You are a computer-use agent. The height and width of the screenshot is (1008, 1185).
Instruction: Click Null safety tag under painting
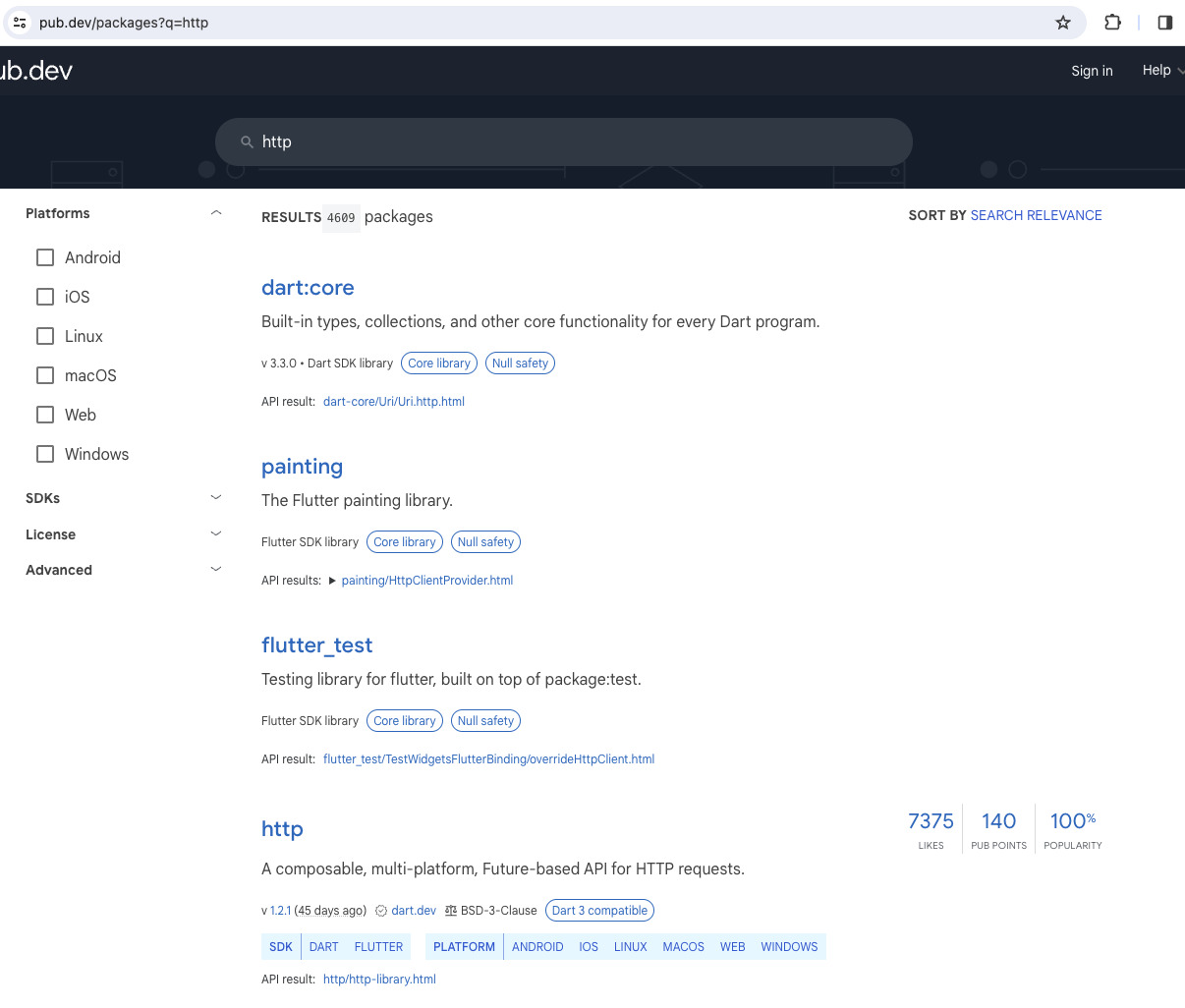coord(485,542)
